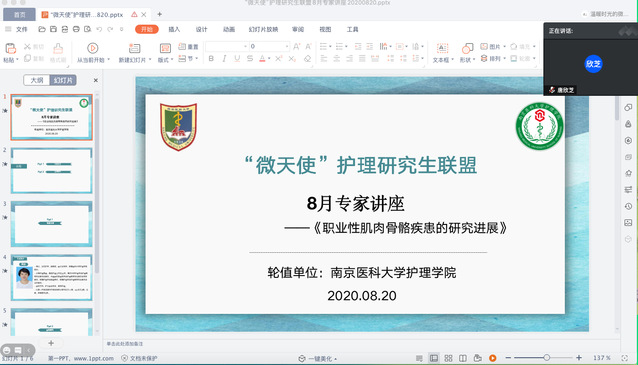The width and height of the screenshot is (638, 365).
Task: Toggle italic formatting
Action: pos(224,59)
